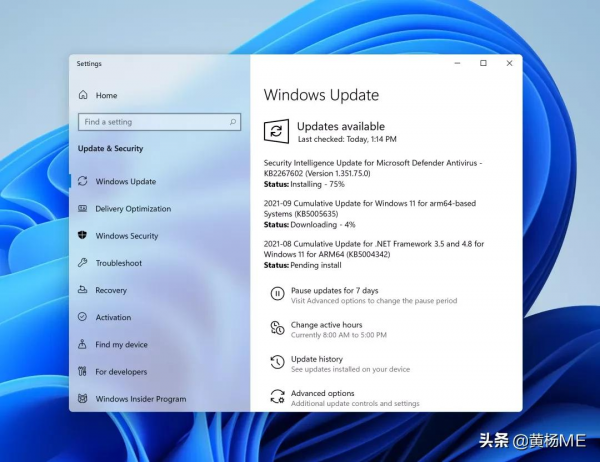
Task: Click the Home house icon
Action: 83,95
